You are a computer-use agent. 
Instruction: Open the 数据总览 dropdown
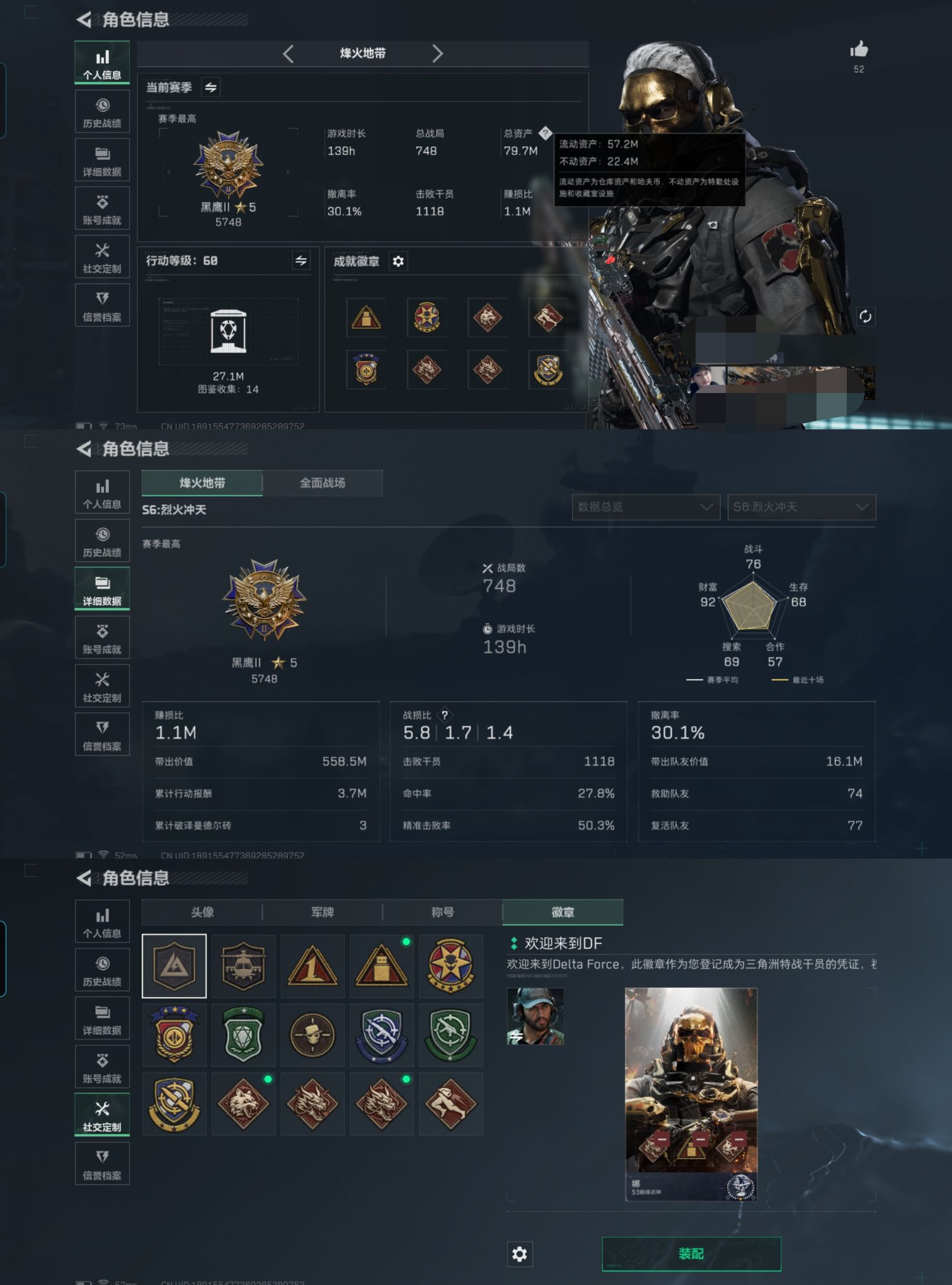coord(646,507)
